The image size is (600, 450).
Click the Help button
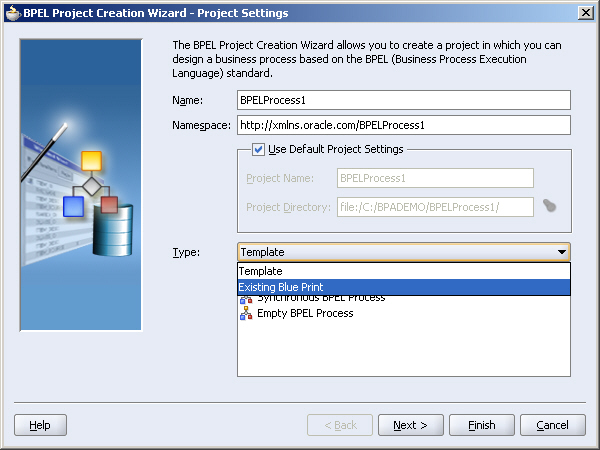[41, 425]
